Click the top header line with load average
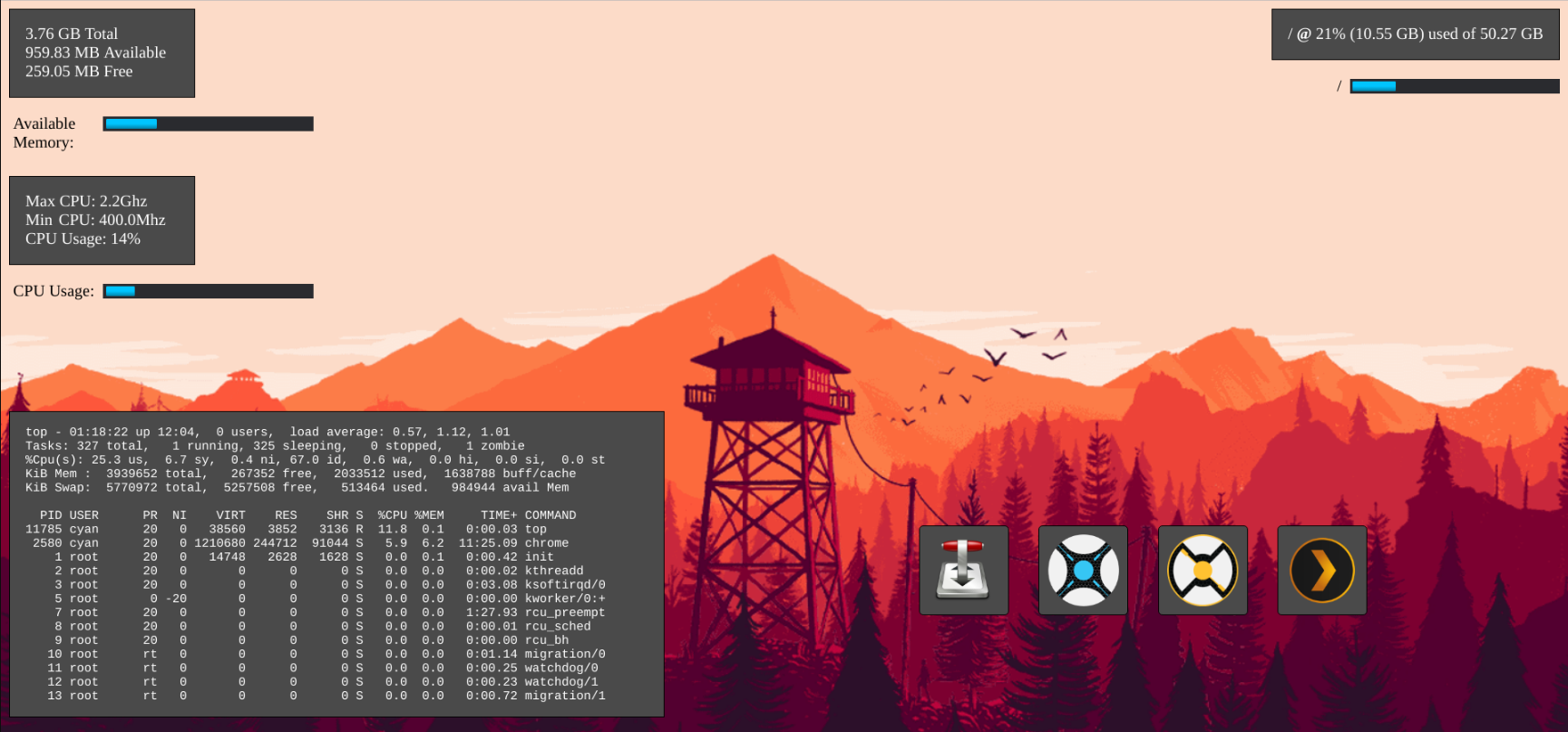 pyautogui.click(x=268, y=432)
